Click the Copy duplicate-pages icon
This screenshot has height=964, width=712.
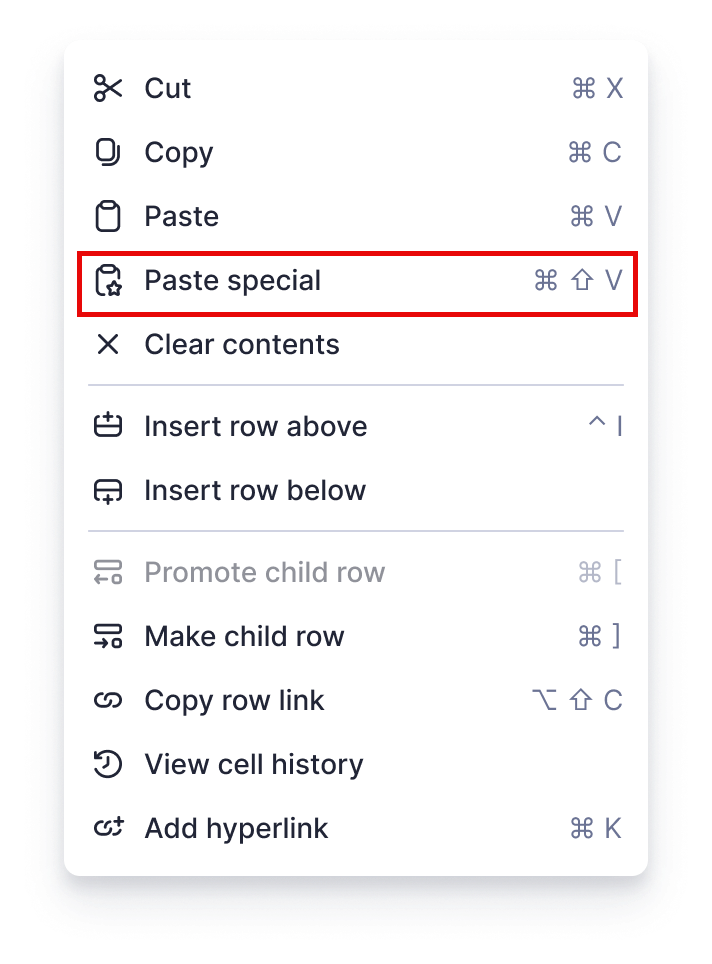(x=110, y=152)
